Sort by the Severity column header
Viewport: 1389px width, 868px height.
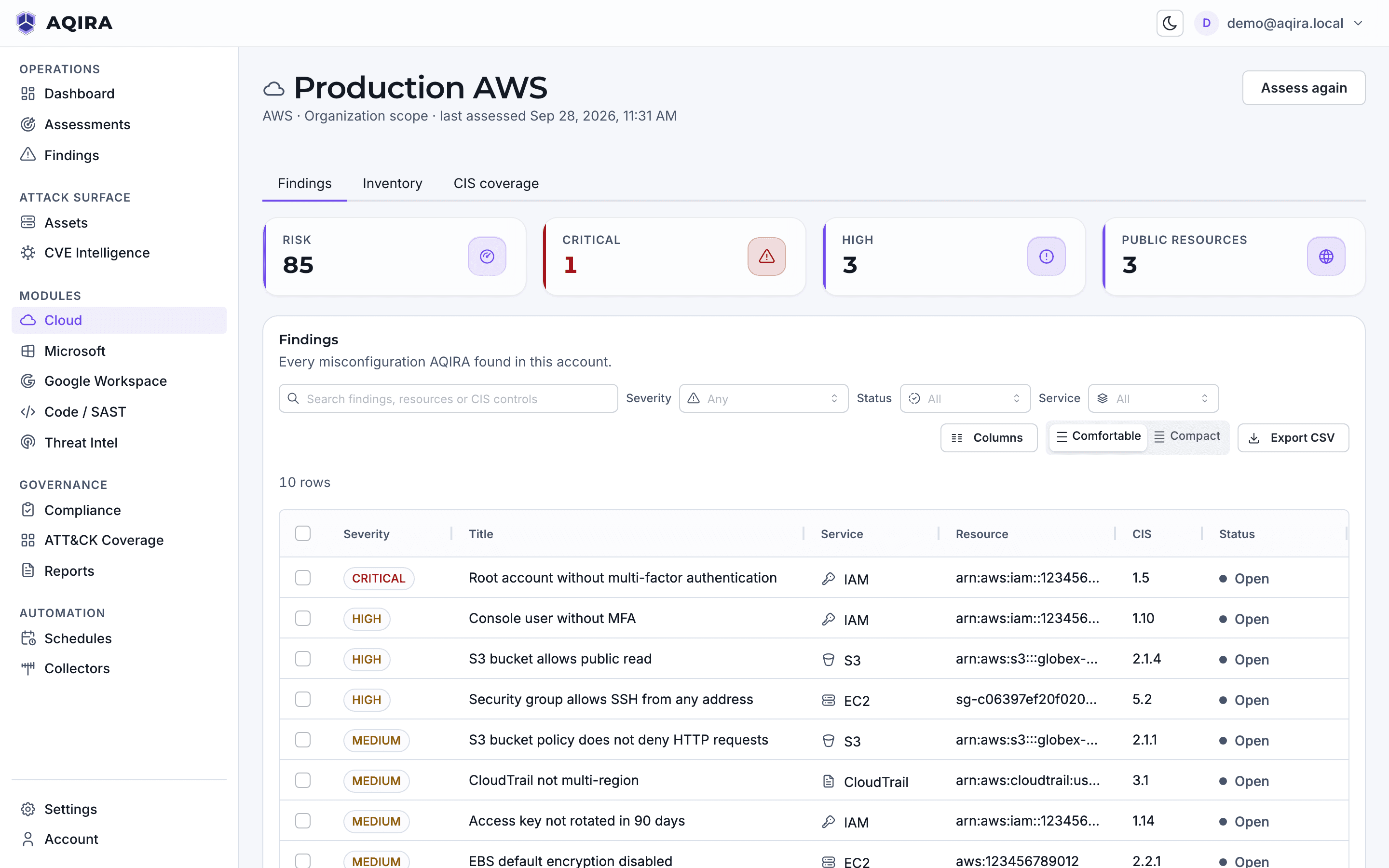click(x=366, y=534)
